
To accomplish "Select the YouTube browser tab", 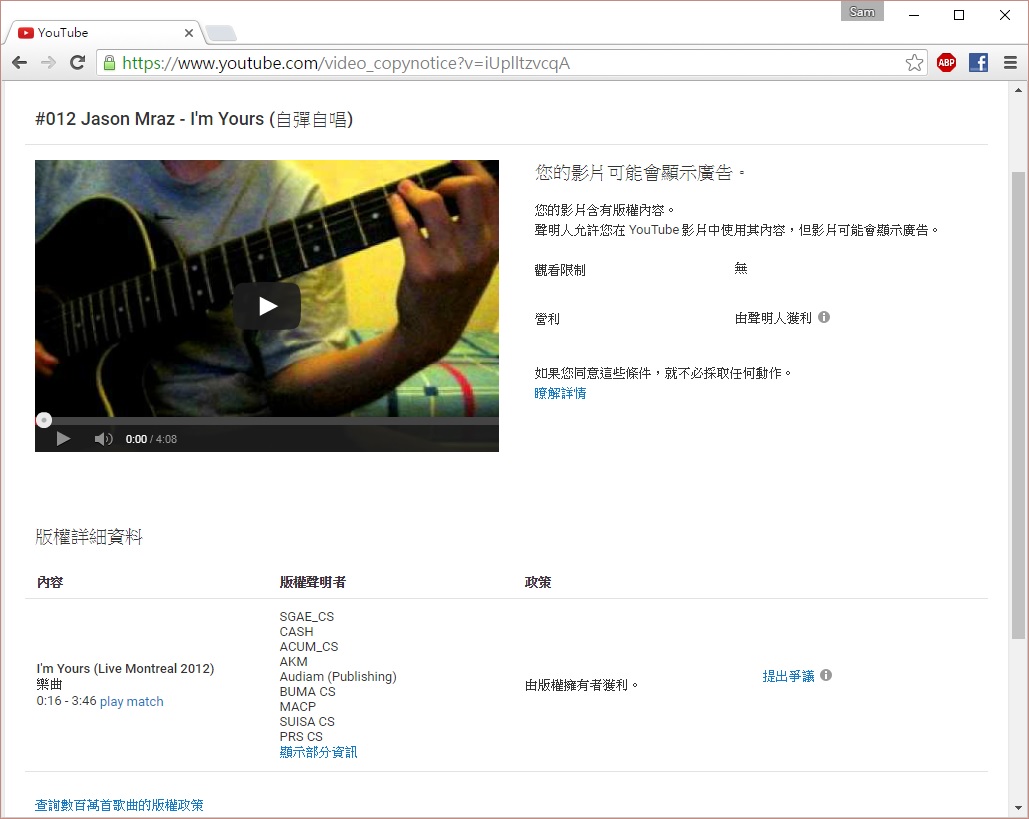I will (105, 33).
